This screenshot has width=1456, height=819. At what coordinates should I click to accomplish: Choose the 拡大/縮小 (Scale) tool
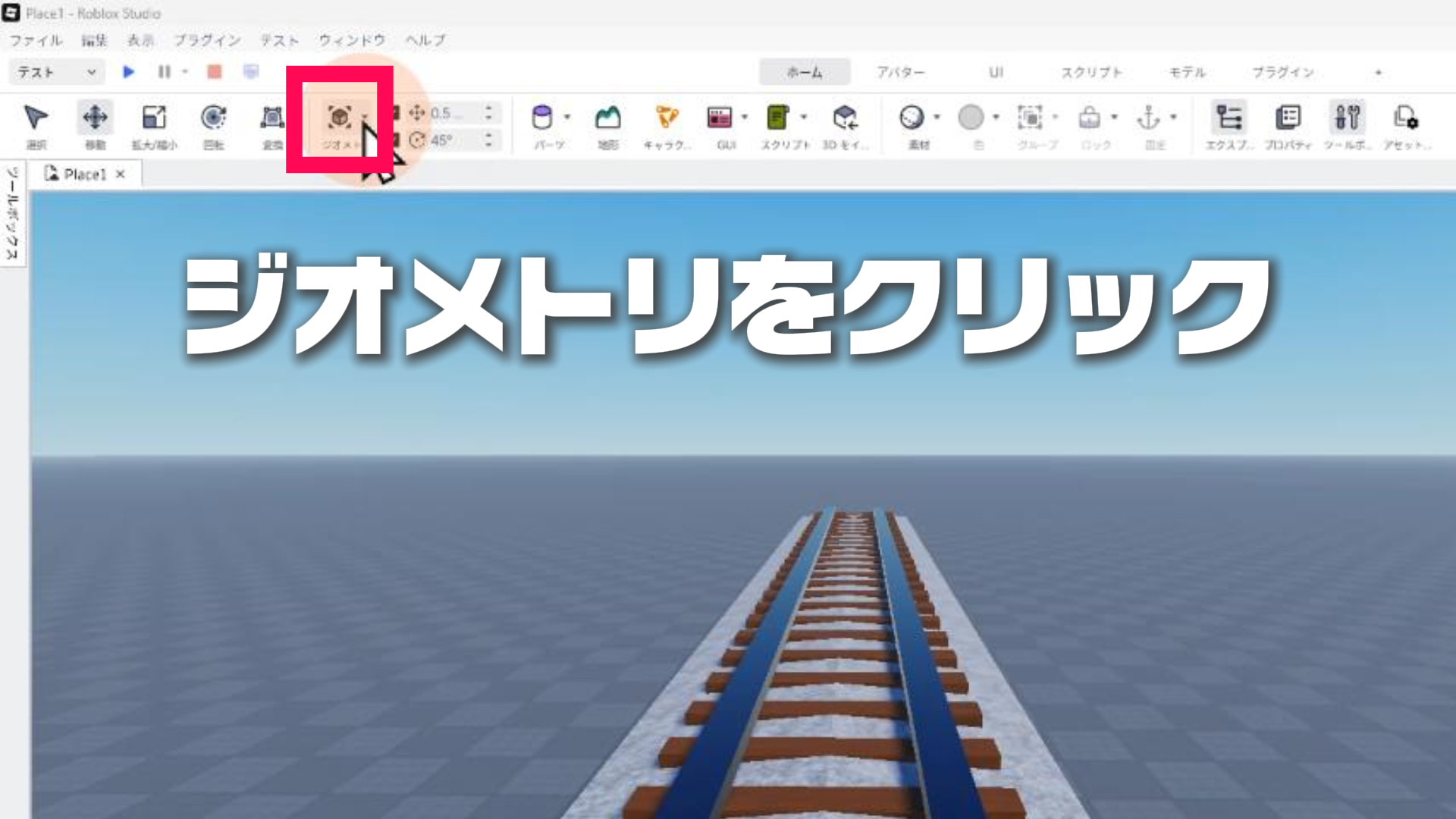click(154, 118)
